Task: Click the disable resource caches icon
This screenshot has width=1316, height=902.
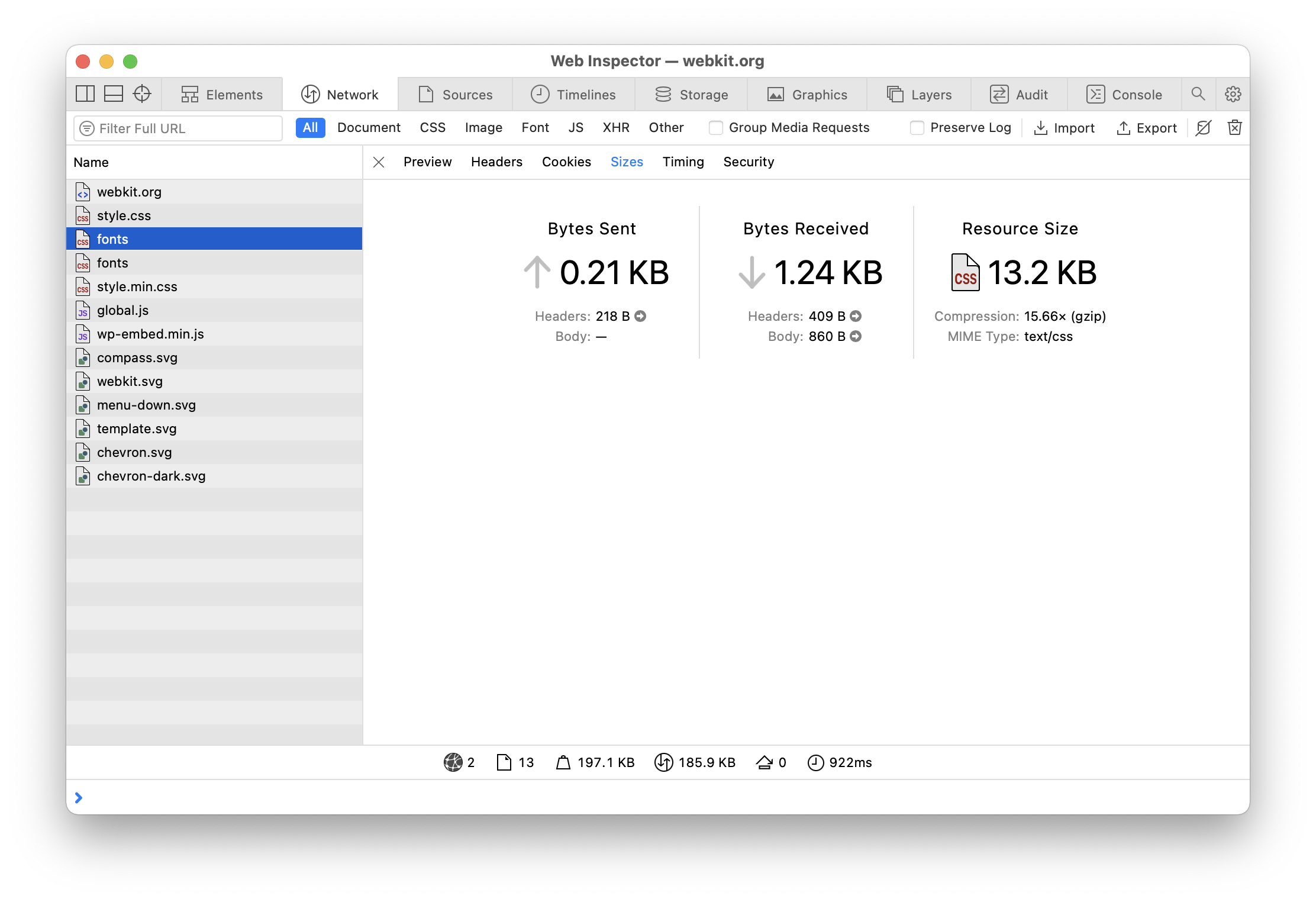Action: click(1204, 128)
